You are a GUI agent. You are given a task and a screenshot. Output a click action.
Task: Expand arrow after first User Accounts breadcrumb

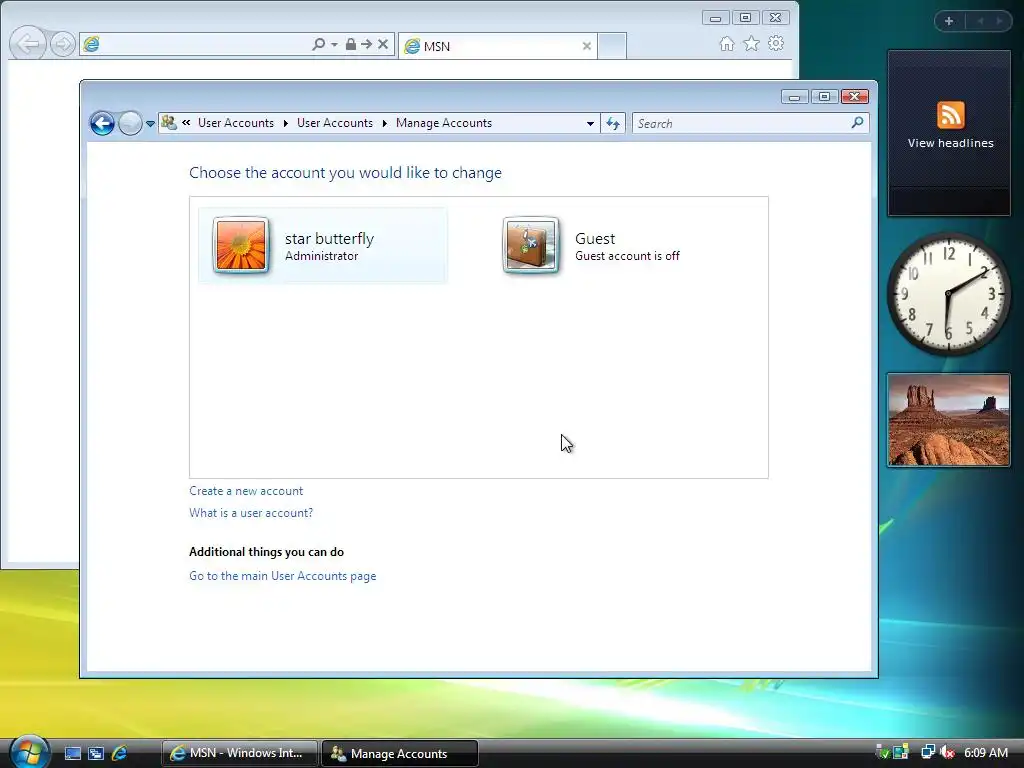(285, 123)
